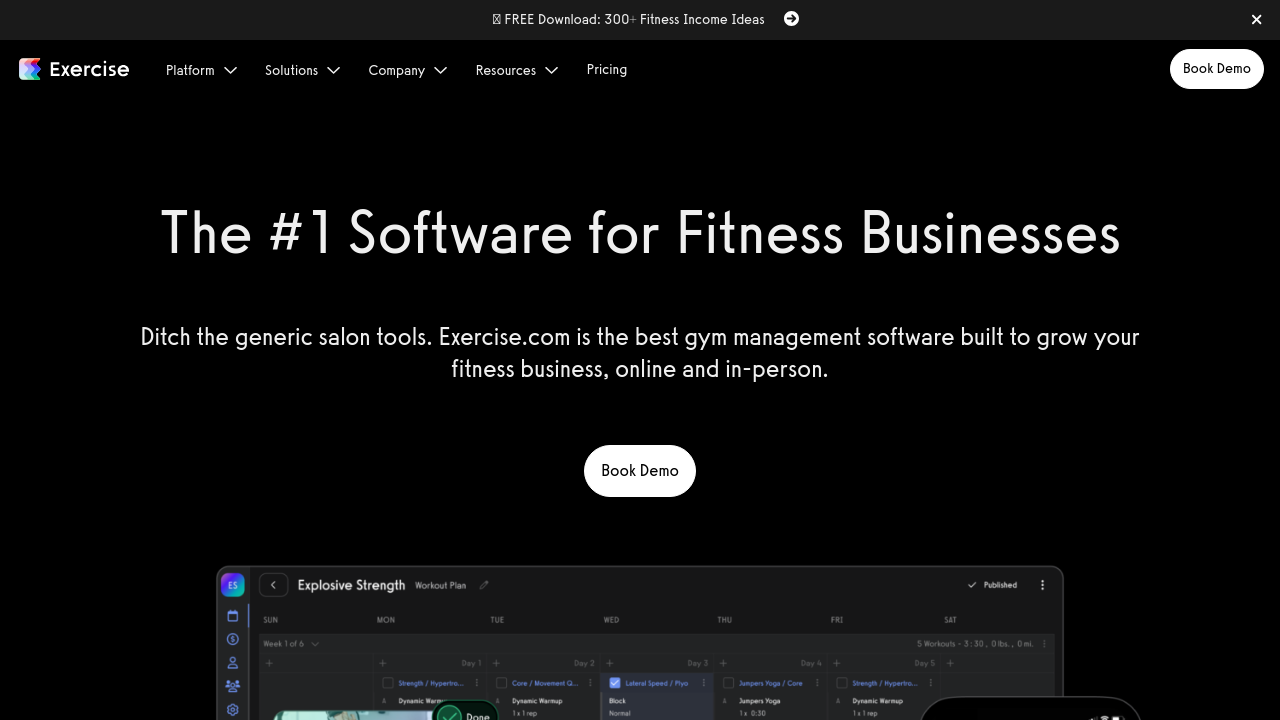The image size is (1280, 720).
Task: Expand the Solutions dropdown menu
Action: (302, 70)
